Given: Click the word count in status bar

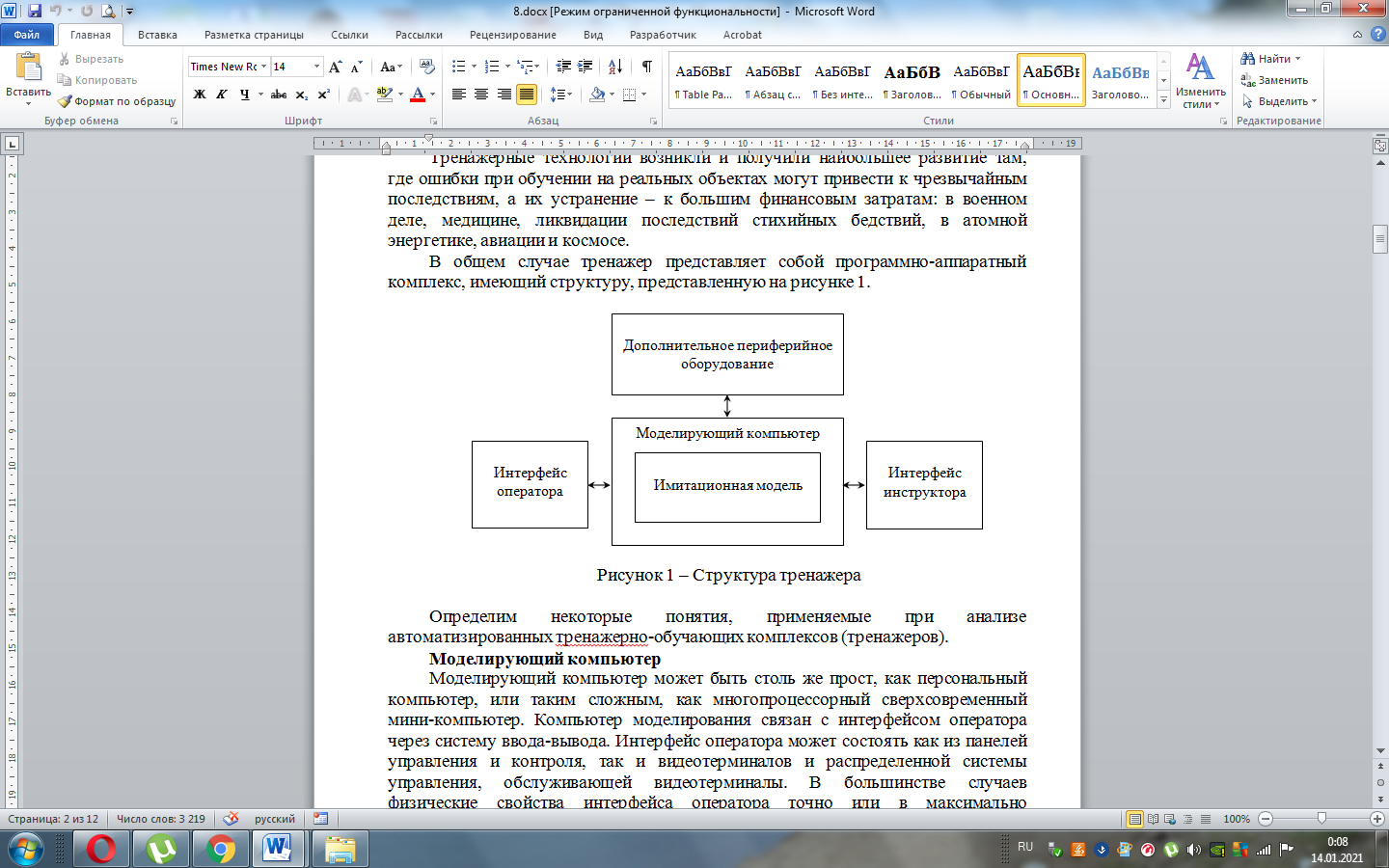Looking at the screenshot, I should (160, 819).
